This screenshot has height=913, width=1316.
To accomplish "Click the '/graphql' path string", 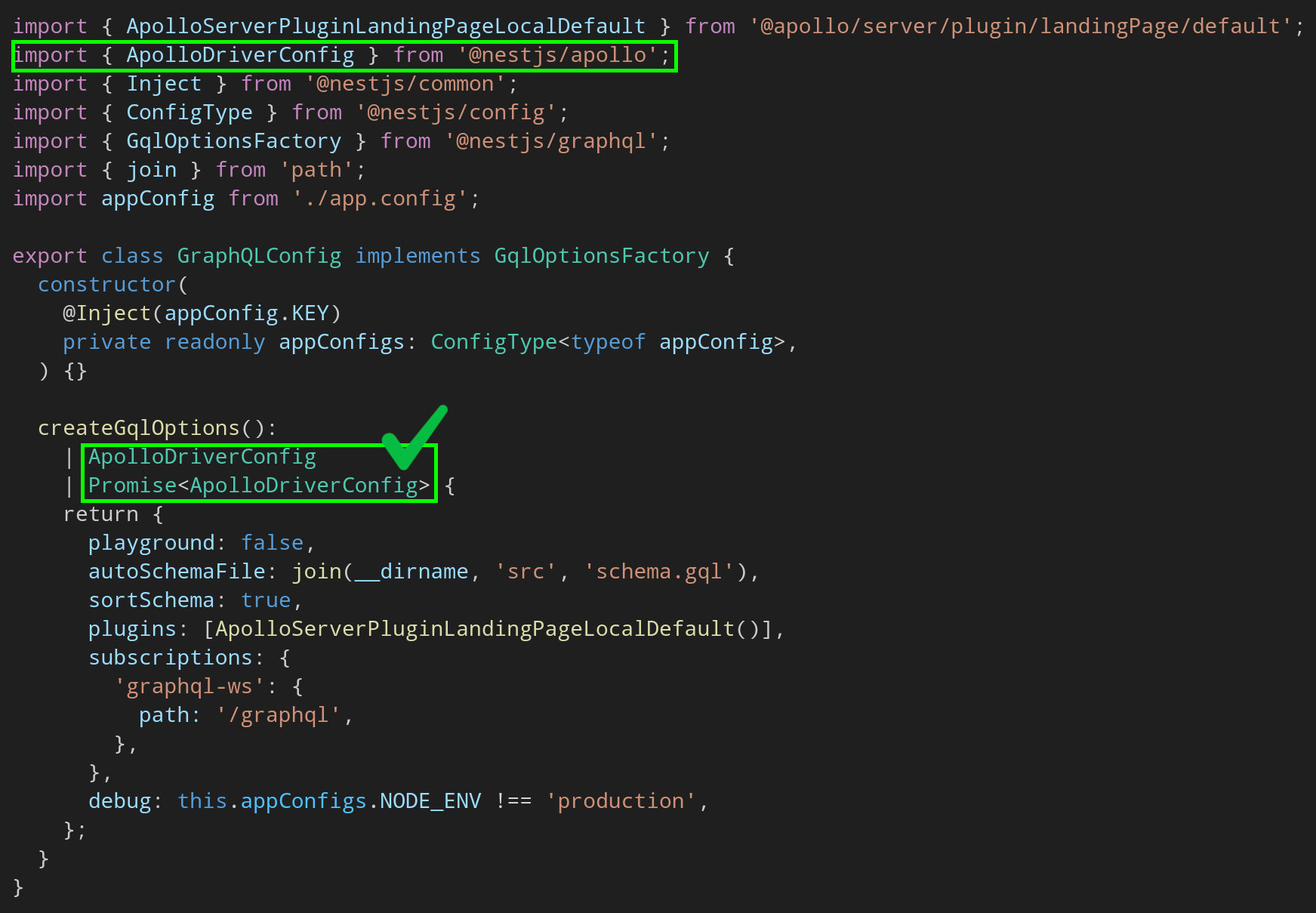I will pos(279,714).
